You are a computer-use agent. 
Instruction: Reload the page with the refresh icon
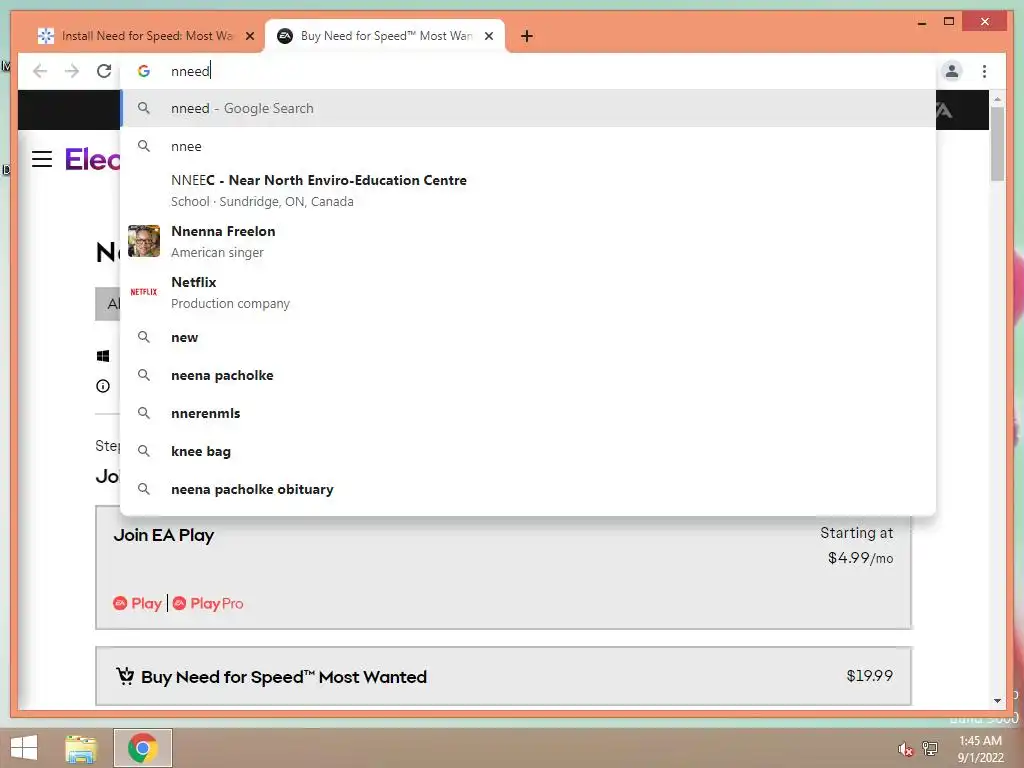(104, 71)
